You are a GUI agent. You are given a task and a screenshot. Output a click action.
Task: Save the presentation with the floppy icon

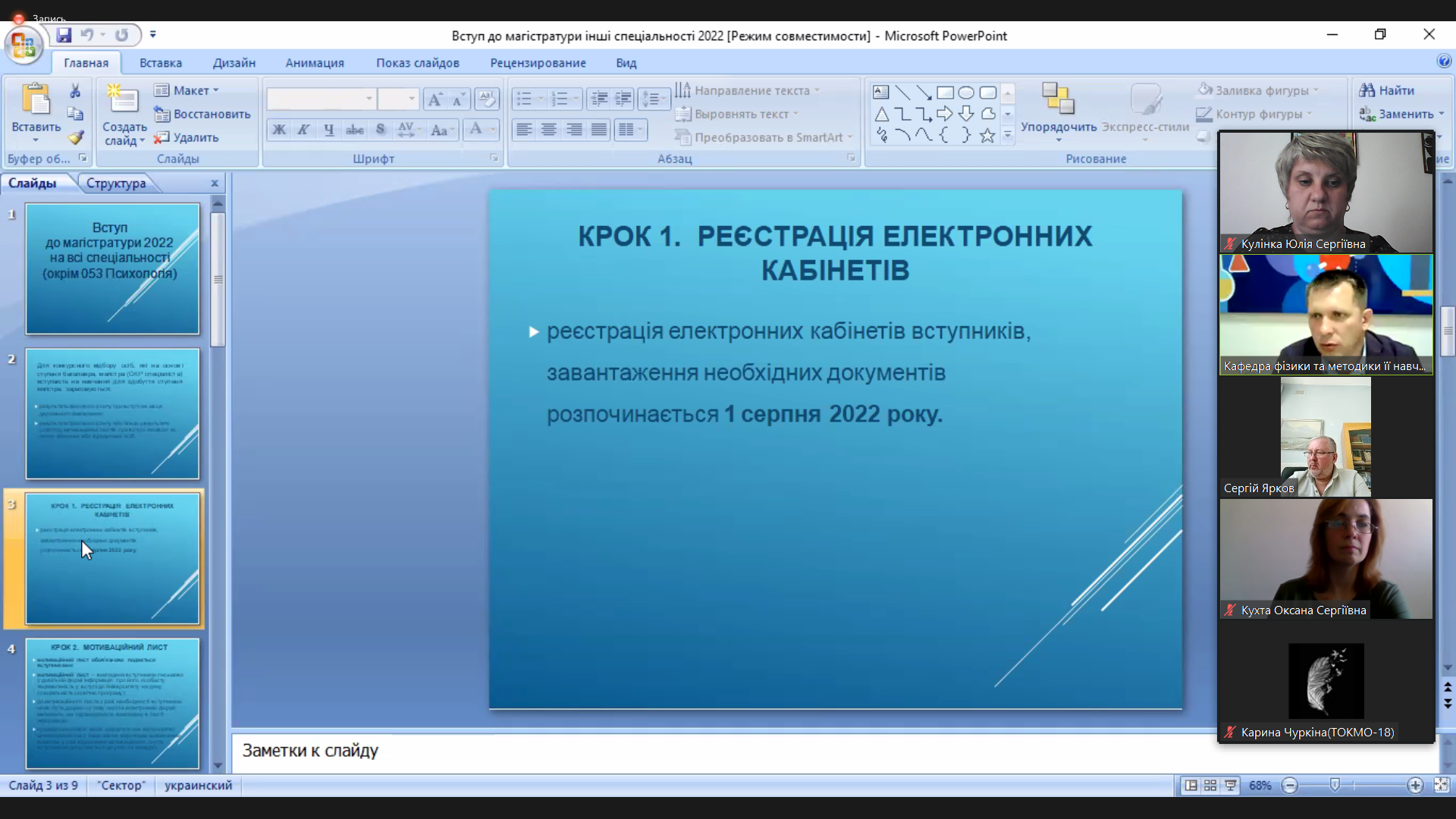[64, 35]
